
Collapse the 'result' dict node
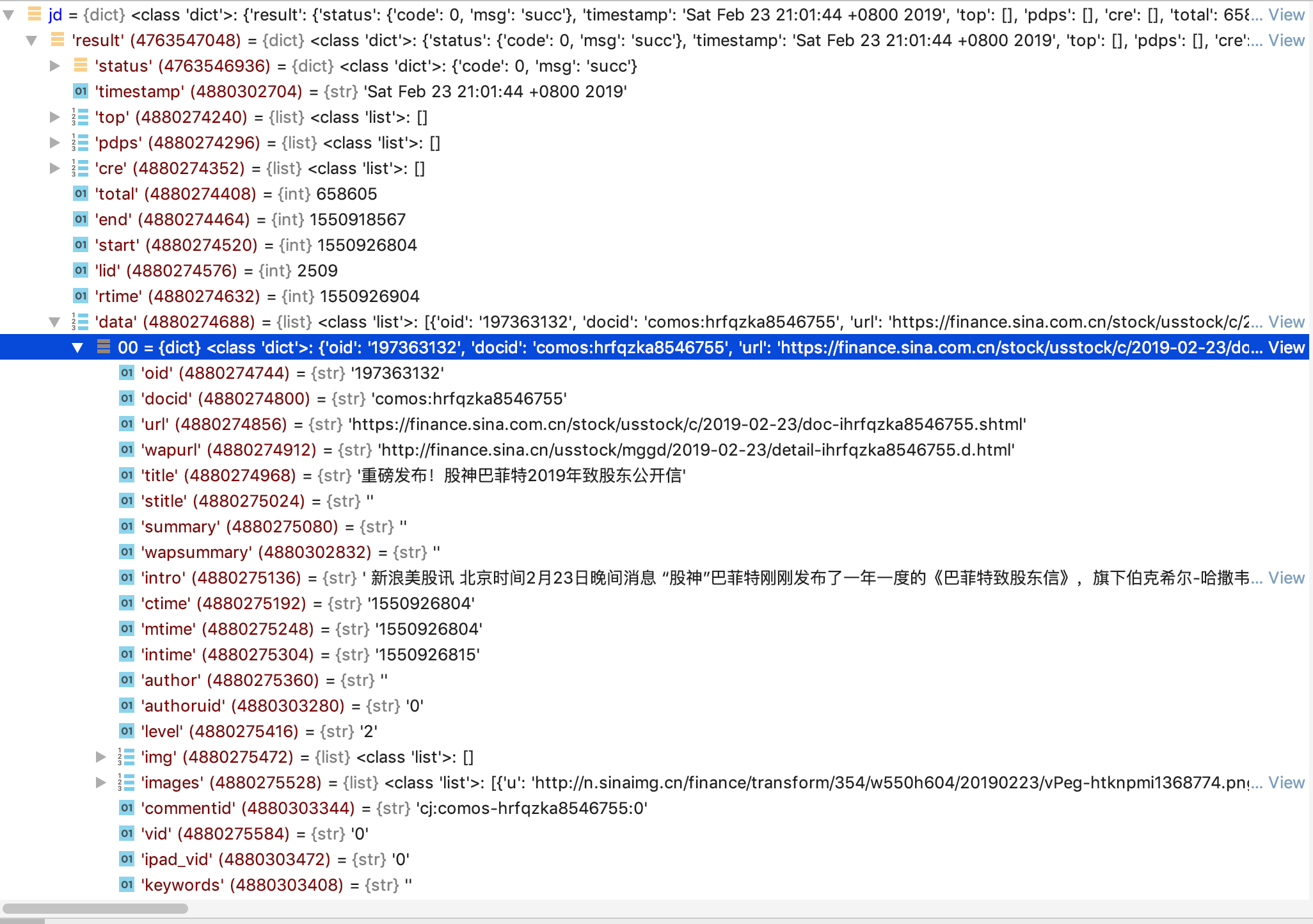pos(31,40)
